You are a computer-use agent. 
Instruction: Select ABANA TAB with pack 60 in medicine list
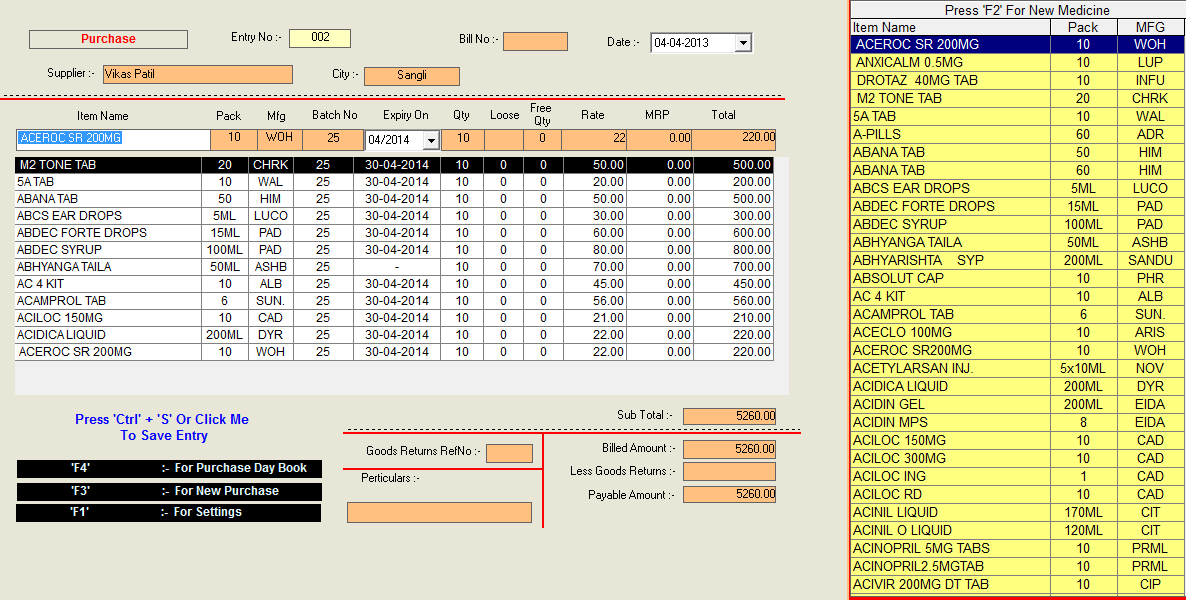[1018, 171]
